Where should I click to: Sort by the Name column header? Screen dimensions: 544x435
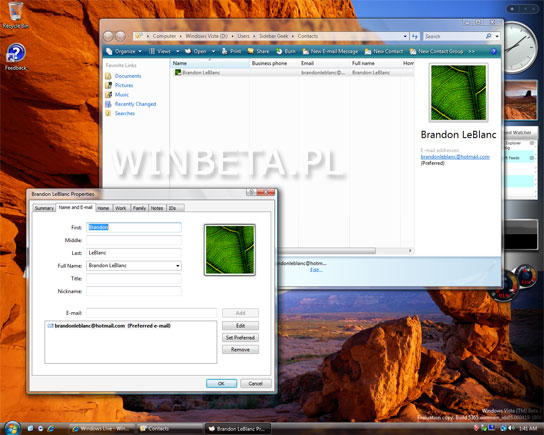click(x=210, y=63)
